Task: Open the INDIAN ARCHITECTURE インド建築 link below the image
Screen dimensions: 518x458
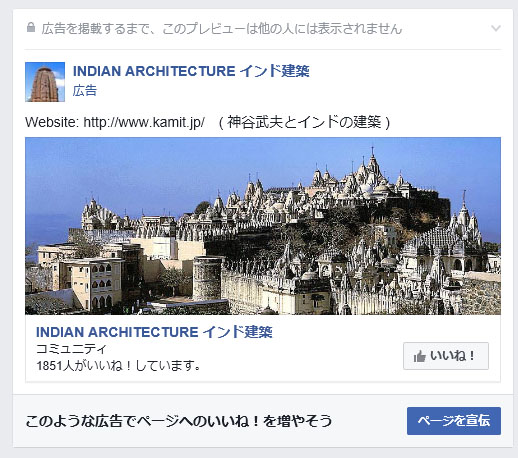Action: tap(154, 332)
